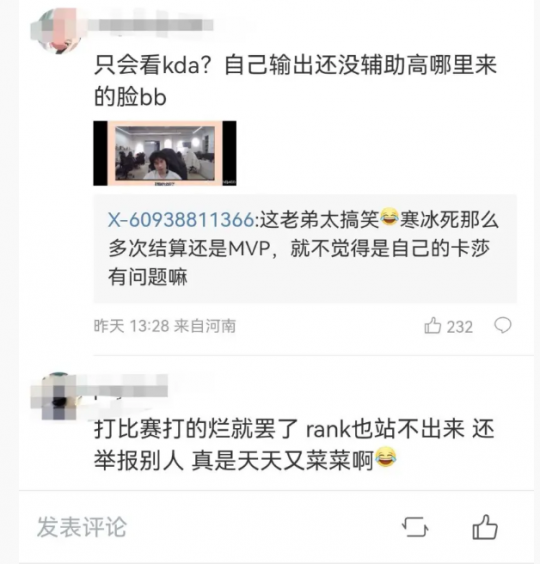Open the reply mentioning 结算还是MVP
540x564 pixels.
[x=305, y=249]
